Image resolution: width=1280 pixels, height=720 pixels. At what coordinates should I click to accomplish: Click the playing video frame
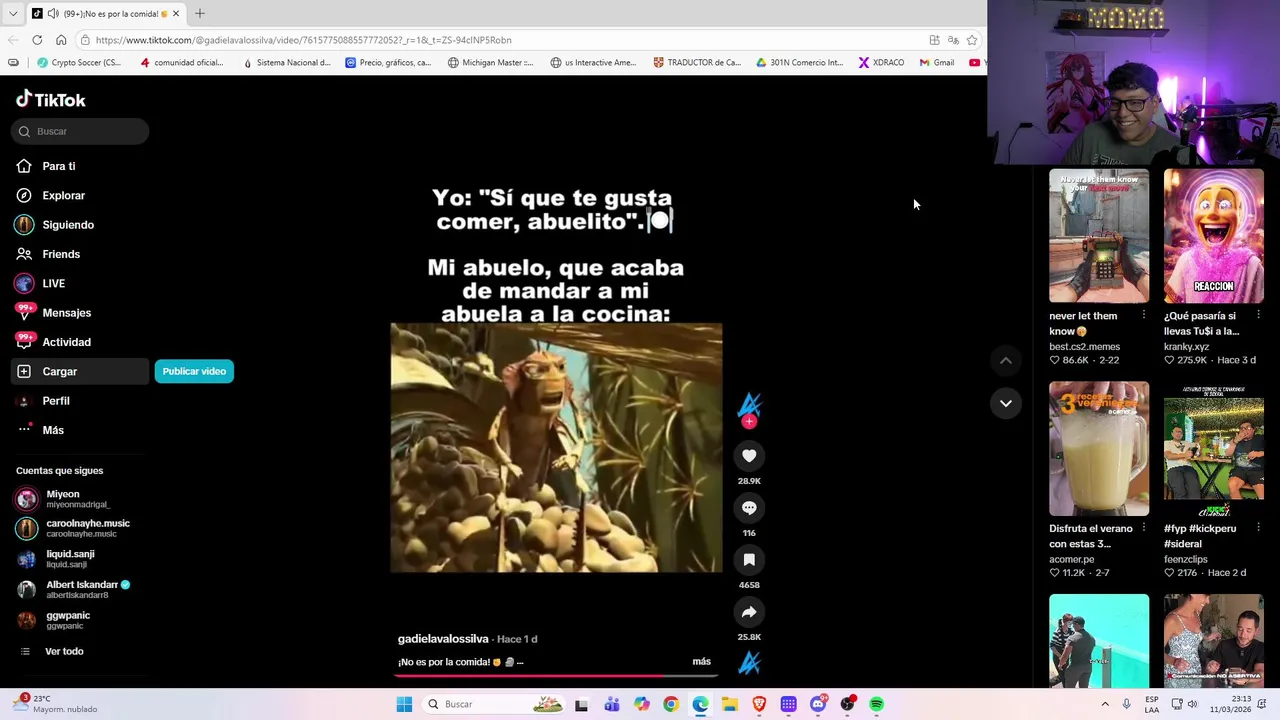click(556, 447)
